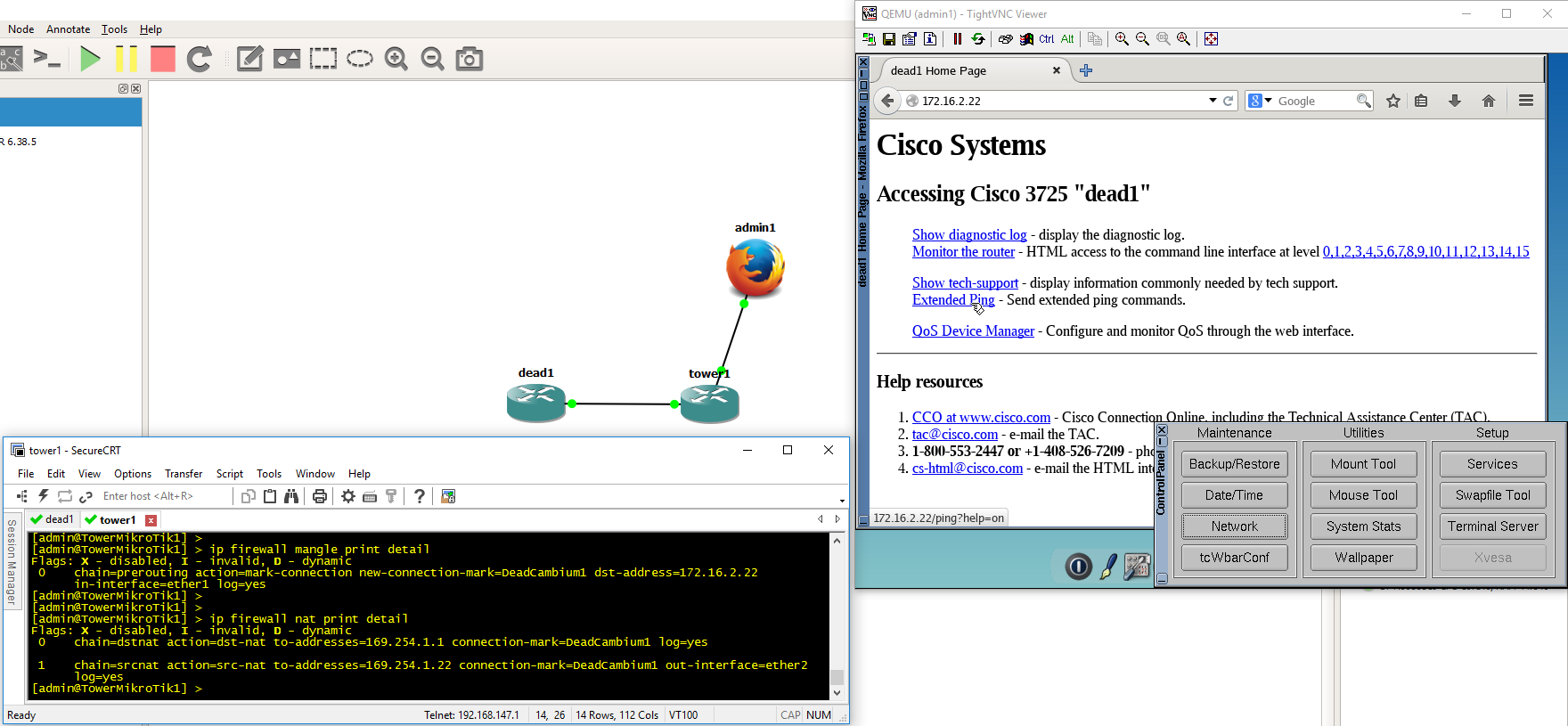Open a new Firefox tab with plus
1568x726 pixels.
1086,70
